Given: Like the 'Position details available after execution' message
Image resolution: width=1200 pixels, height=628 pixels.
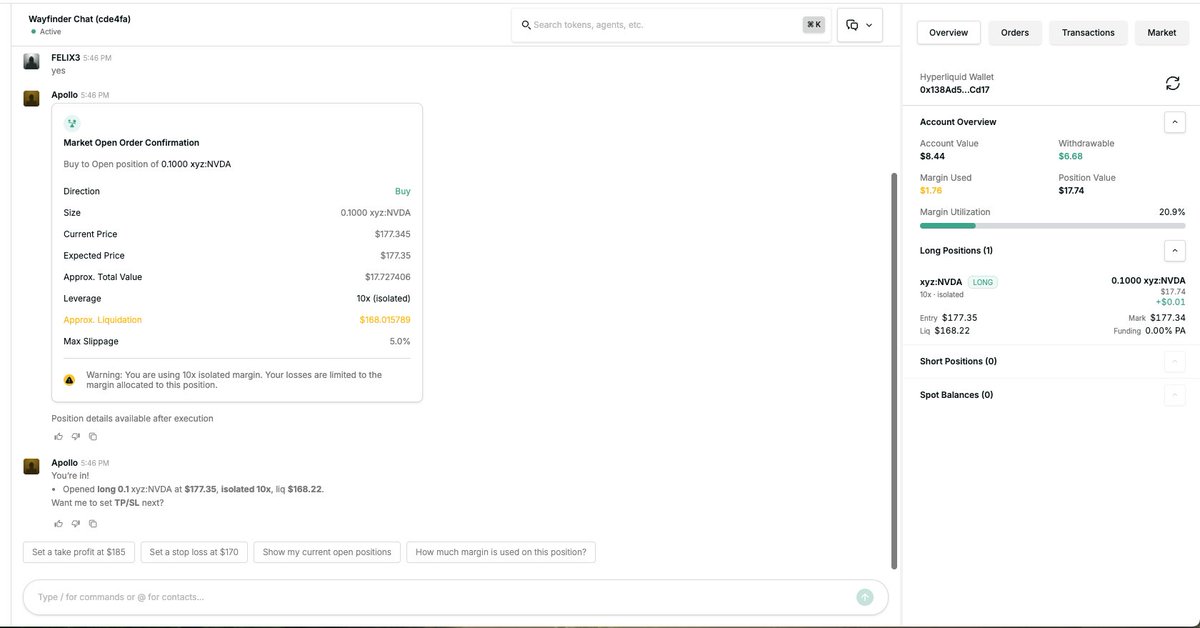Looking at the screenshot, I should 58,436.
